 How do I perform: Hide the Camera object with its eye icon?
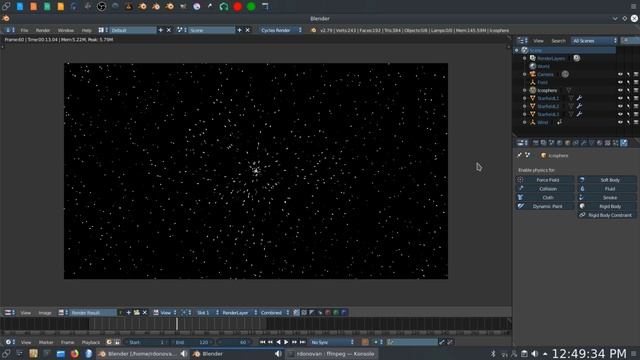[x=620, y=74]
